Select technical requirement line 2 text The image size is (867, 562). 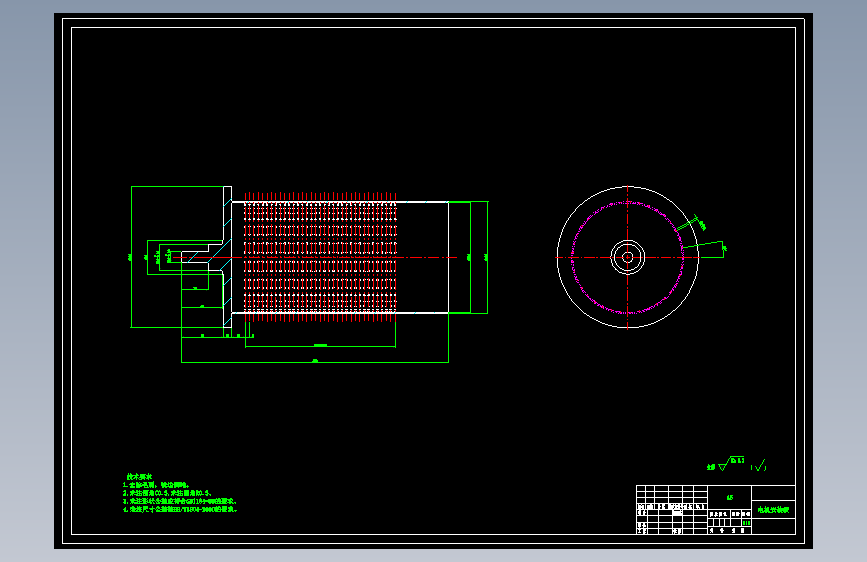tap(167, 493)
